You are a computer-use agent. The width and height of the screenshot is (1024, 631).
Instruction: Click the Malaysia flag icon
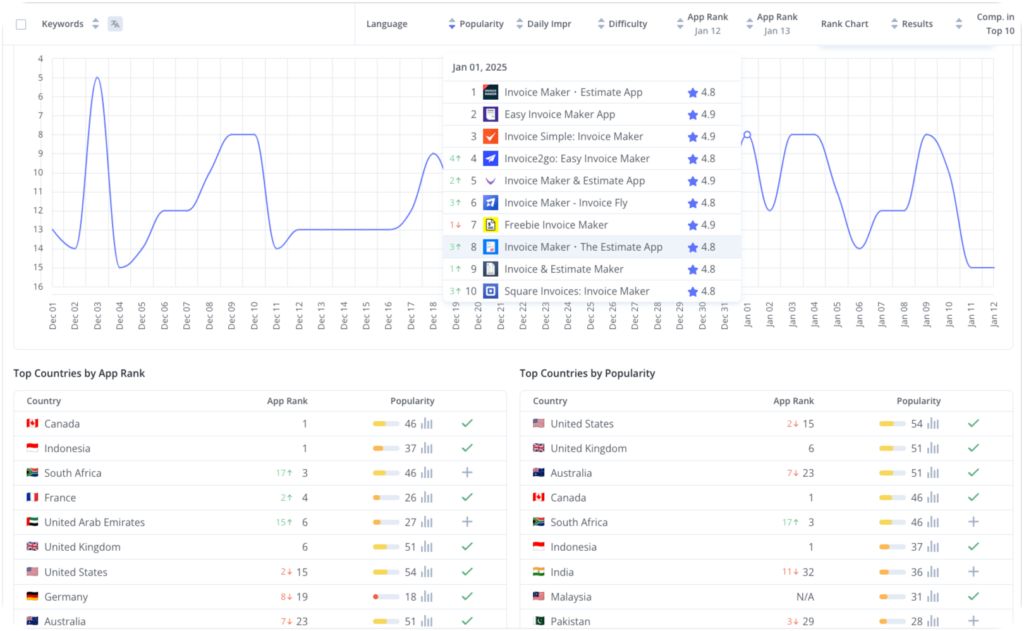pos(539,596)
